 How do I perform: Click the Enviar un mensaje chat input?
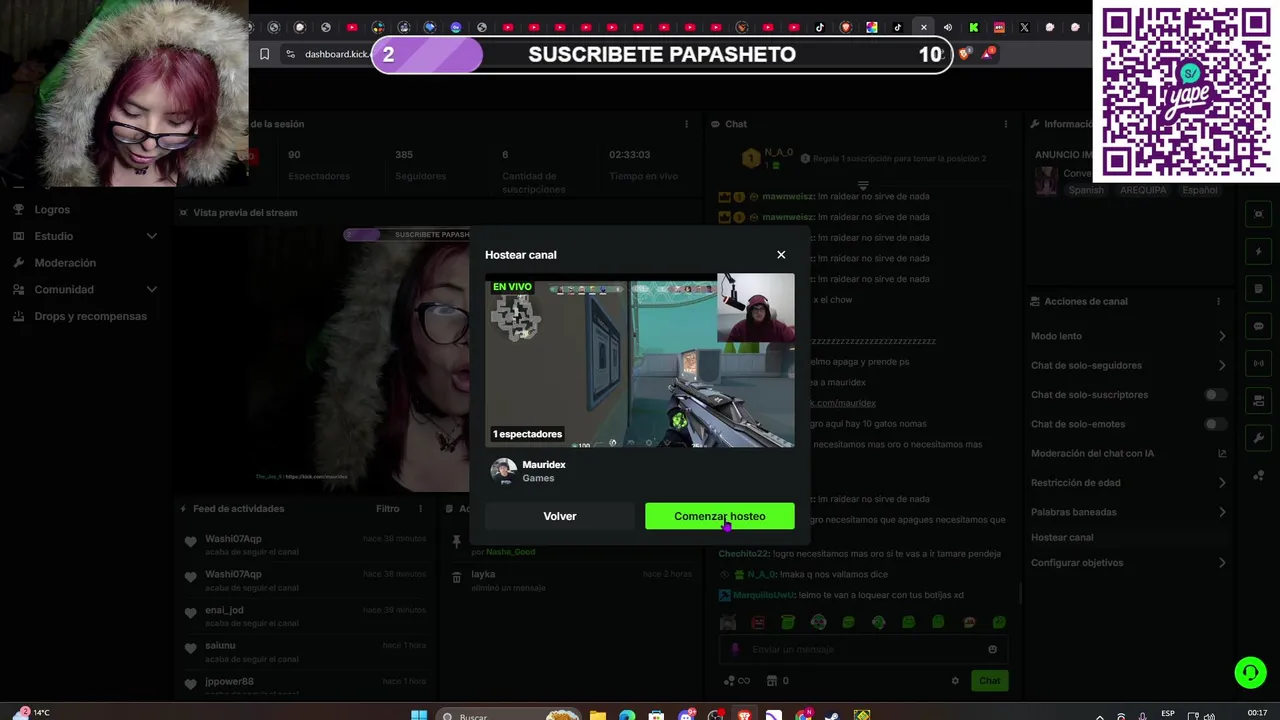(862, 649)
